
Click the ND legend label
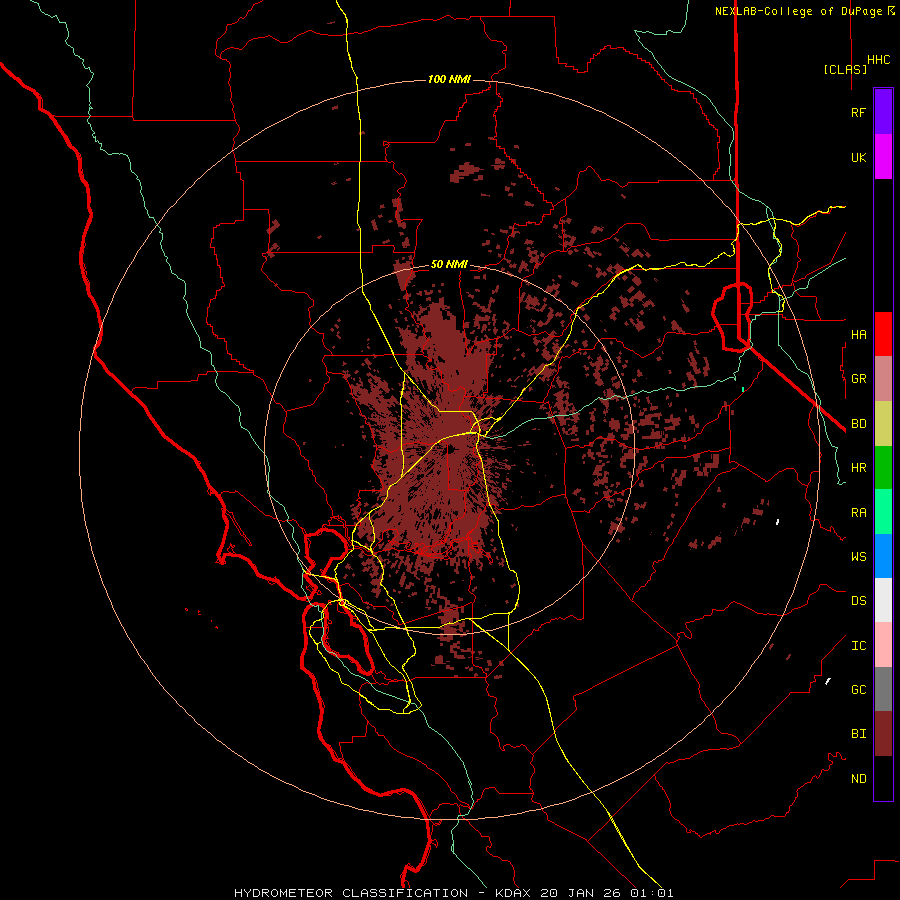858,779
